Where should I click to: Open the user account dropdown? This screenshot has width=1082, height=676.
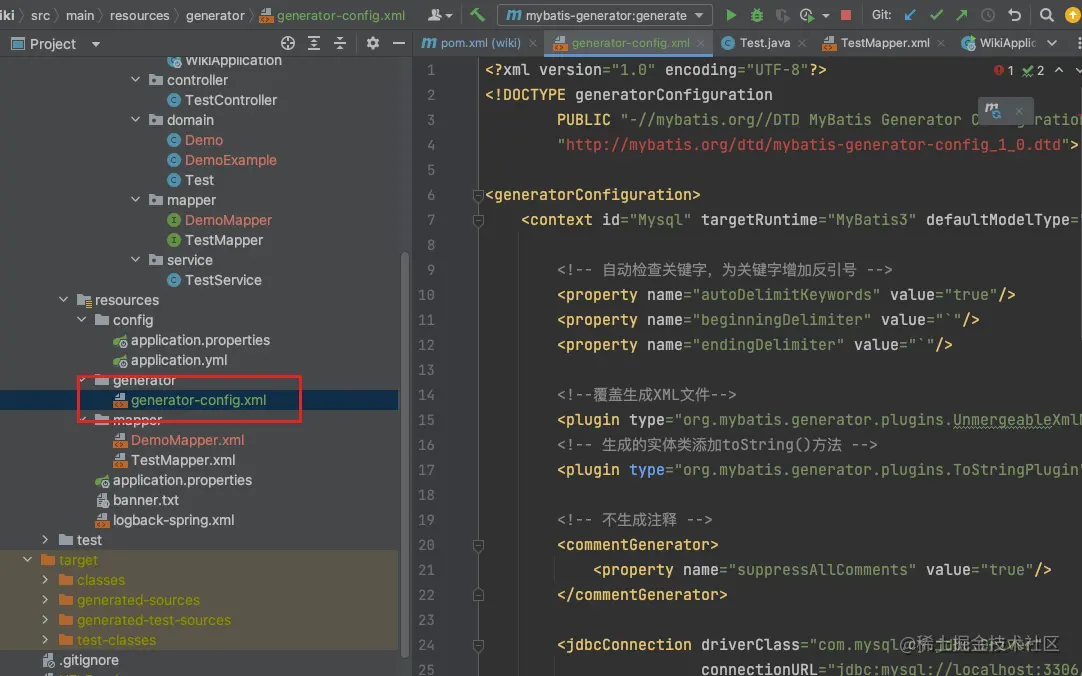point(440,14)
